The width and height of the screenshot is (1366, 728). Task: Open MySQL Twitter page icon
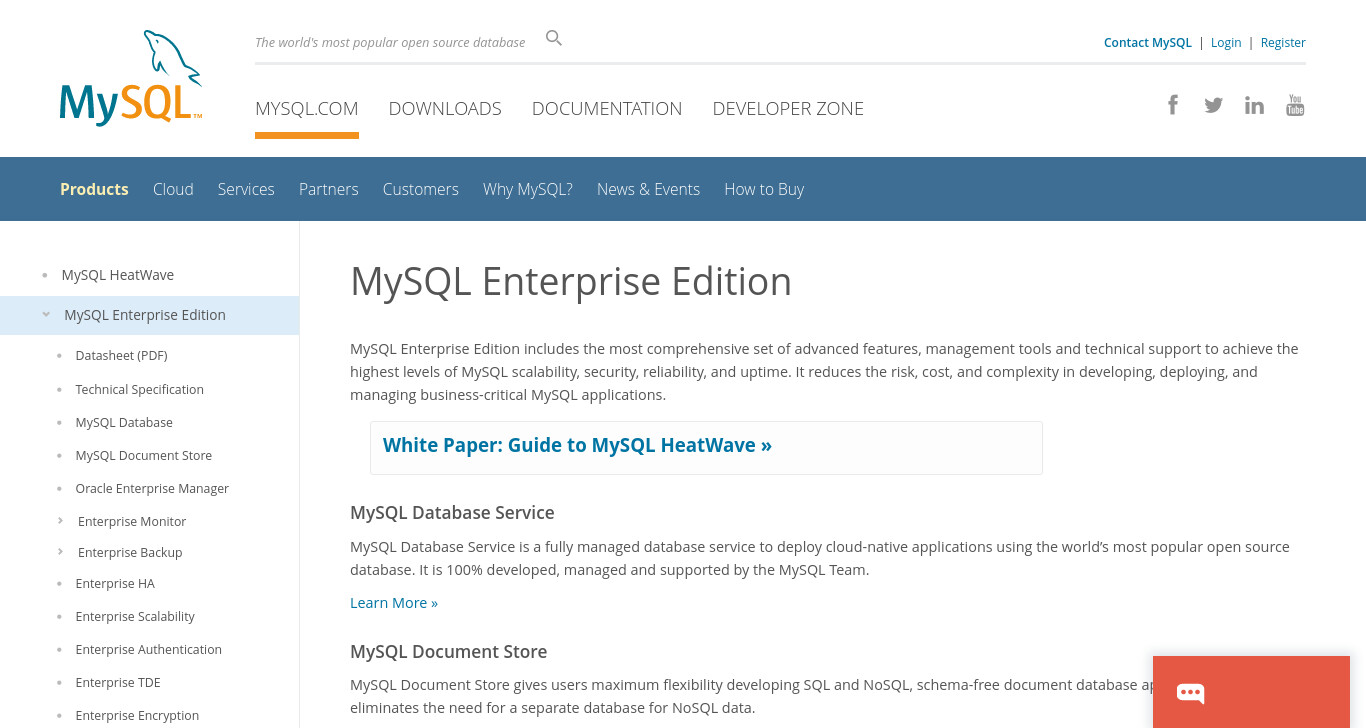pos(1213,105)
